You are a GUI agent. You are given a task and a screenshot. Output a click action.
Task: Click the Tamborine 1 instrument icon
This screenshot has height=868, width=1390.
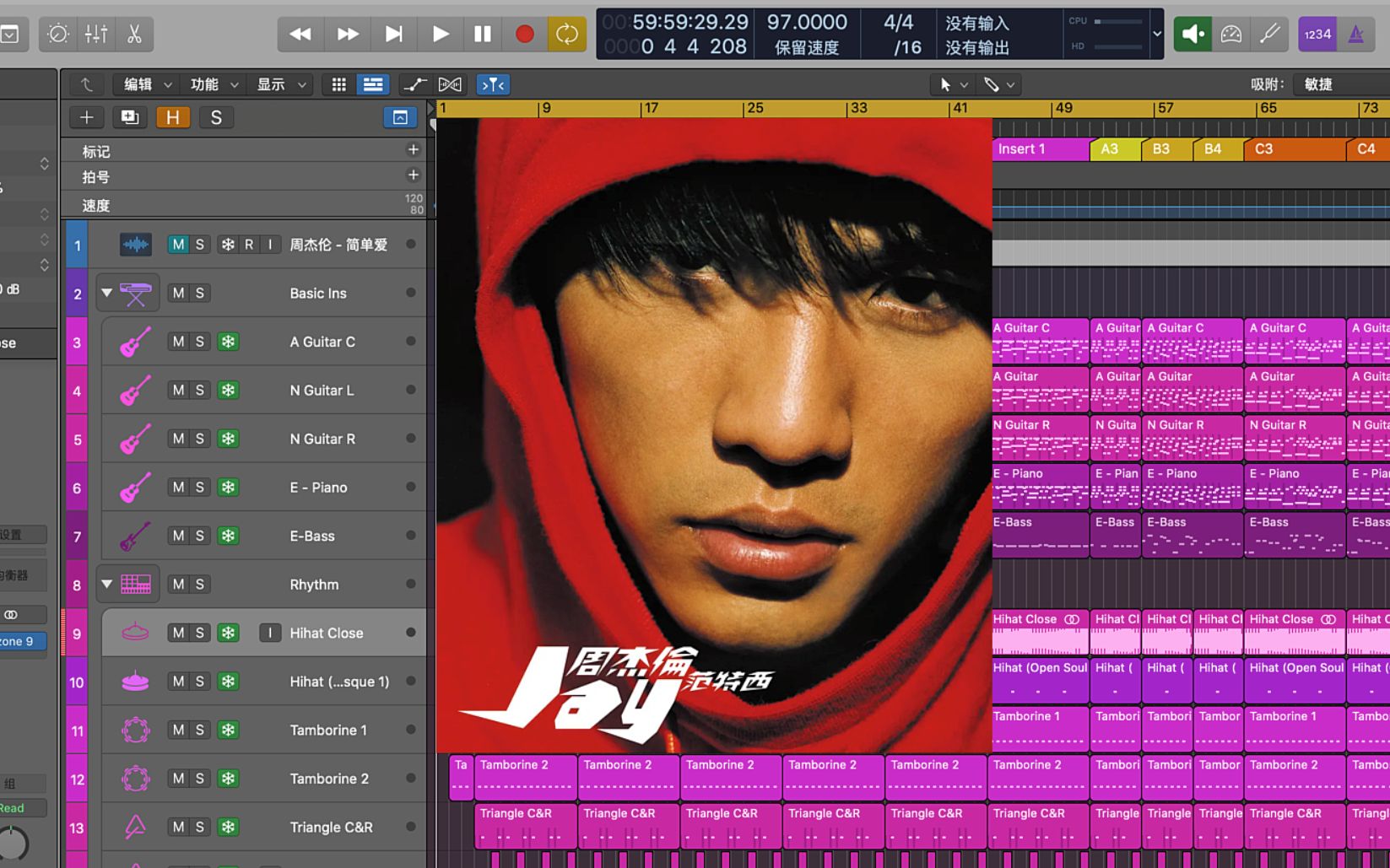tap(135, 730)
